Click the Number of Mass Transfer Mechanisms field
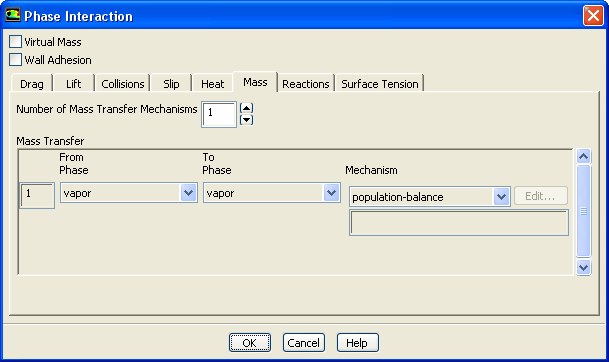 (x=219, y=114)
